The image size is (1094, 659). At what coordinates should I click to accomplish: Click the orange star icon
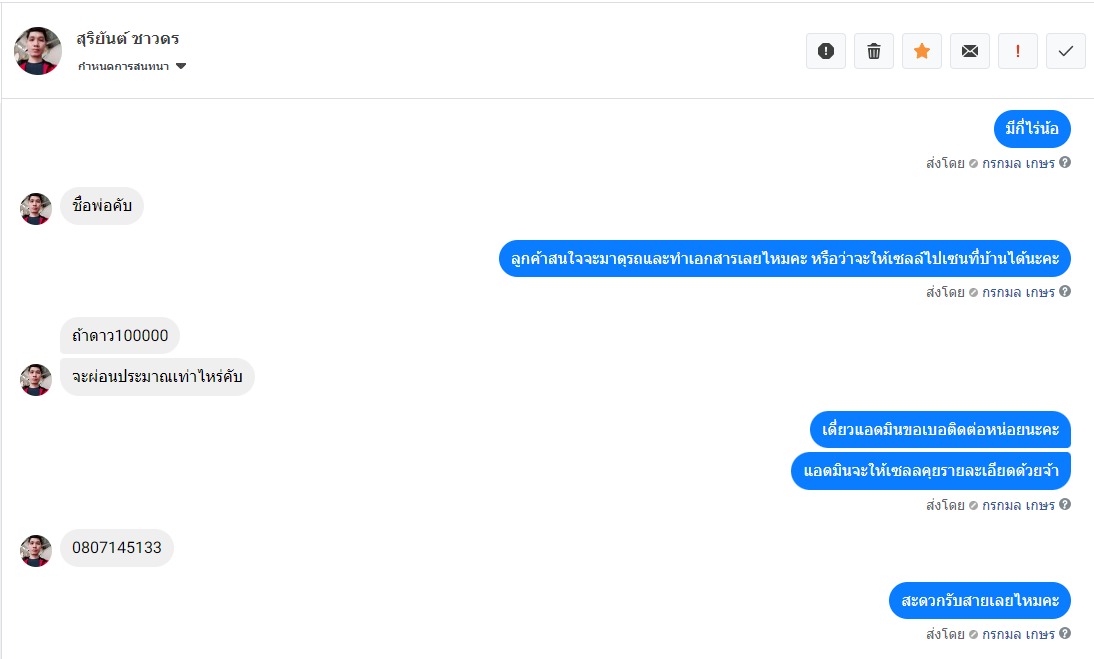[x=922, y=51]
